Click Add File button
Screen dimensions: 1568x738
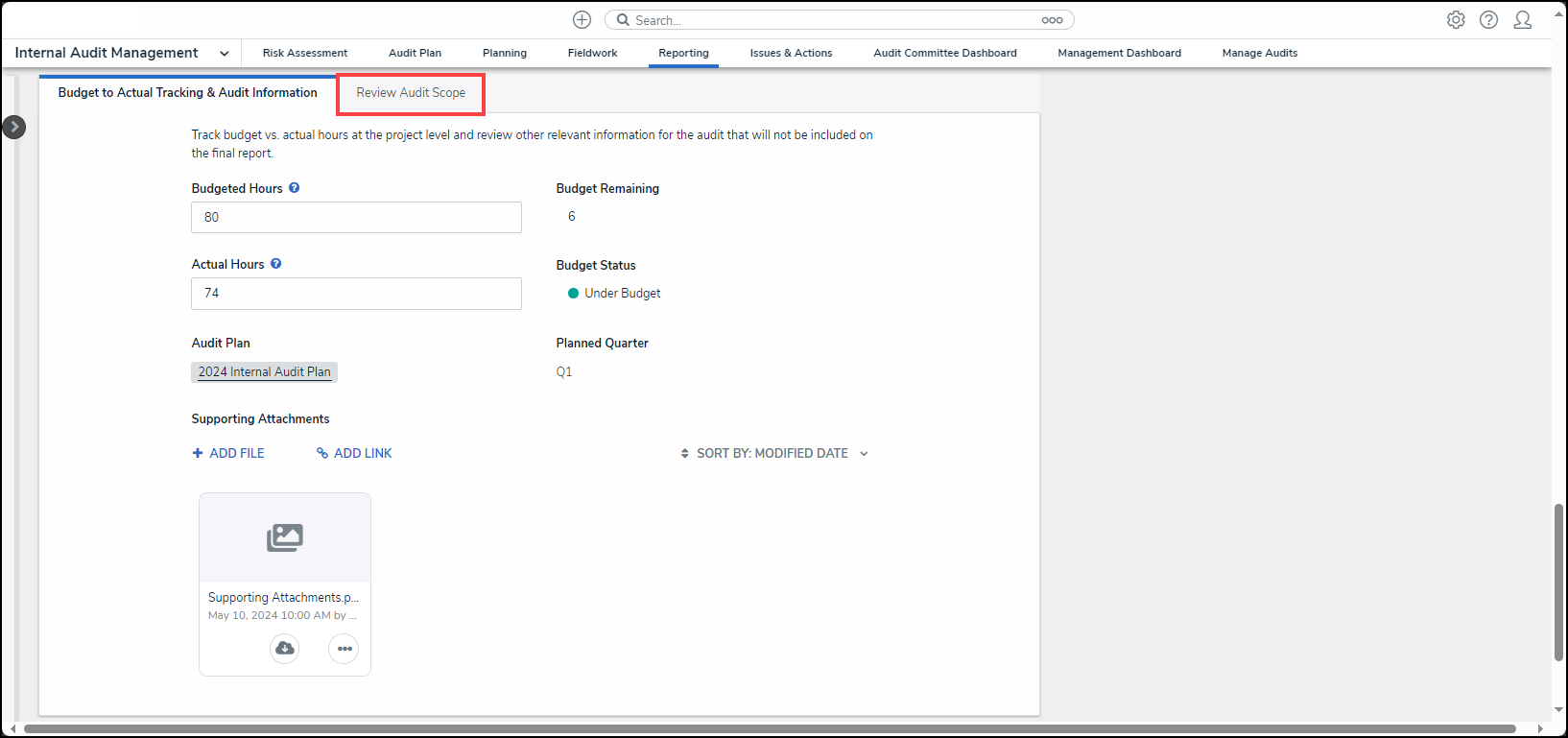(x=228, y=453)
